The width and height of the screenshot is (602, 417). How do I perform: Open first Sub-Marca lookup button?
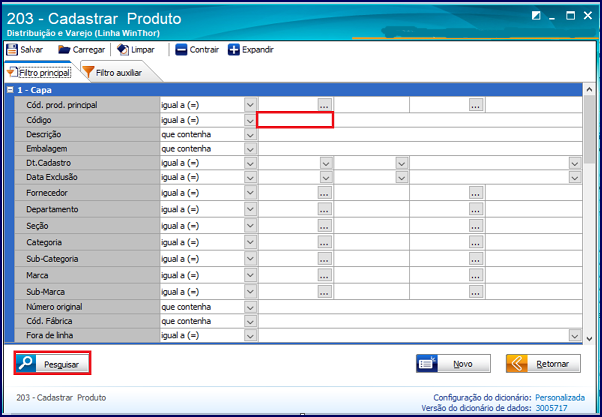[324, 292]
